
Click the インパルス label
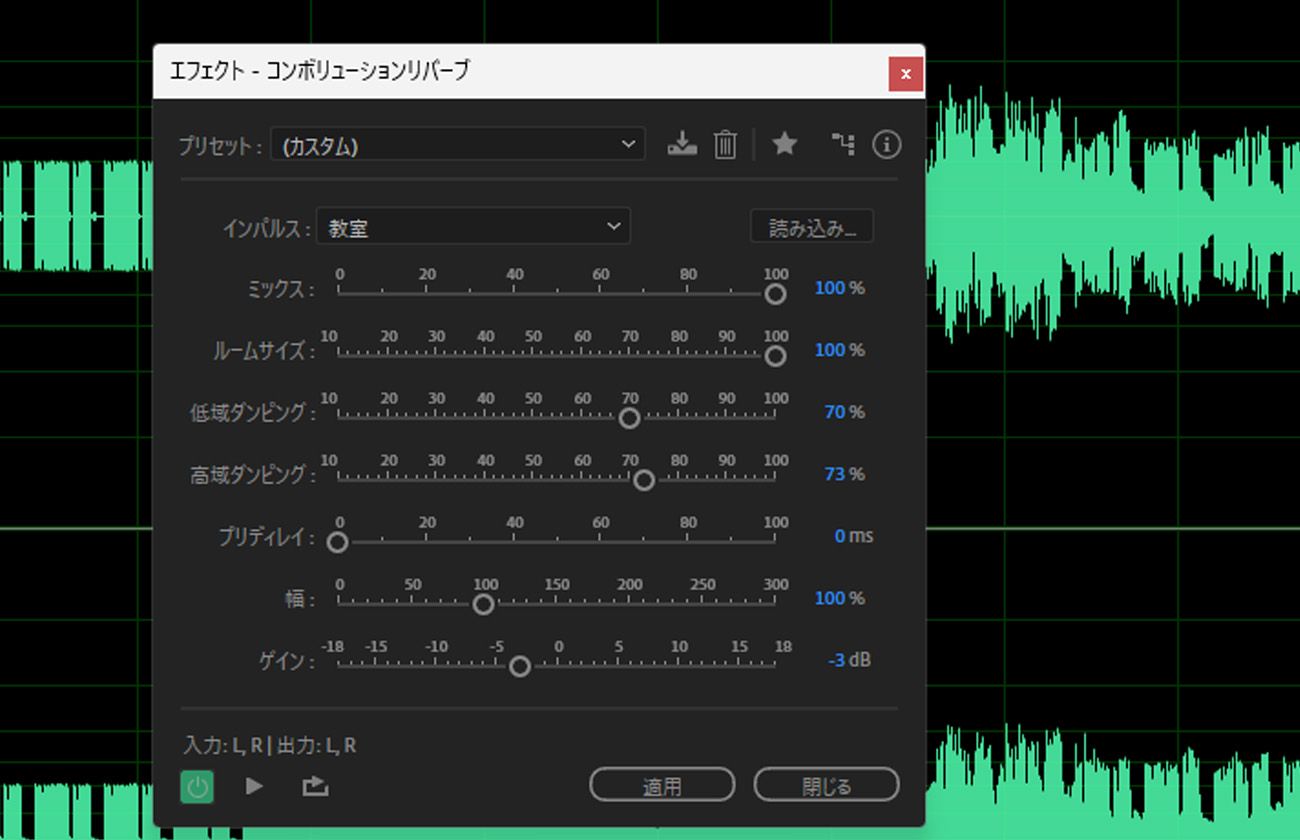[265, 228]
